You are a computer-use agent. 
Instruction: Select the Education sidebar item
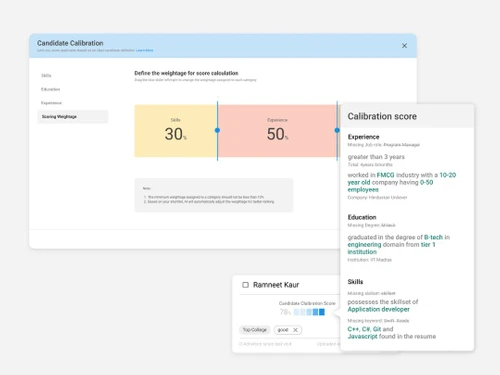(50, 89)
